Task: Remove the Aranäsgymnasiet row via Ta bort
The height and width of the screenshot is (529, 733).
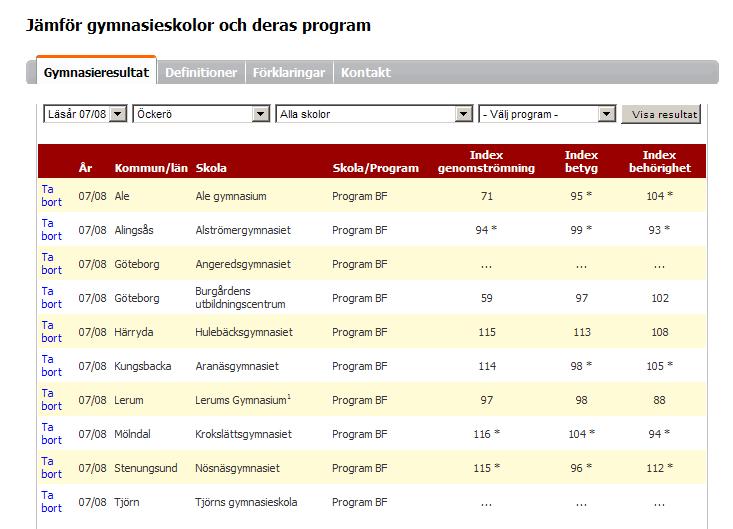Action: (x=51, y=366)
